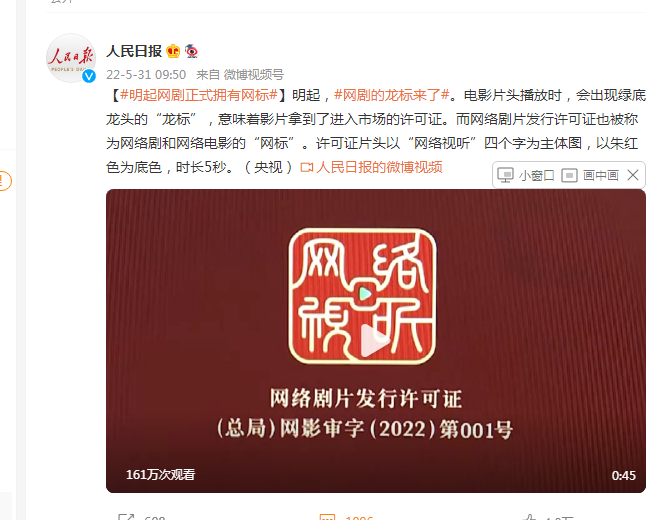Play the video with center play button
Image resolution: width=657 pixels, height=520 pixels.
[375, 341]
